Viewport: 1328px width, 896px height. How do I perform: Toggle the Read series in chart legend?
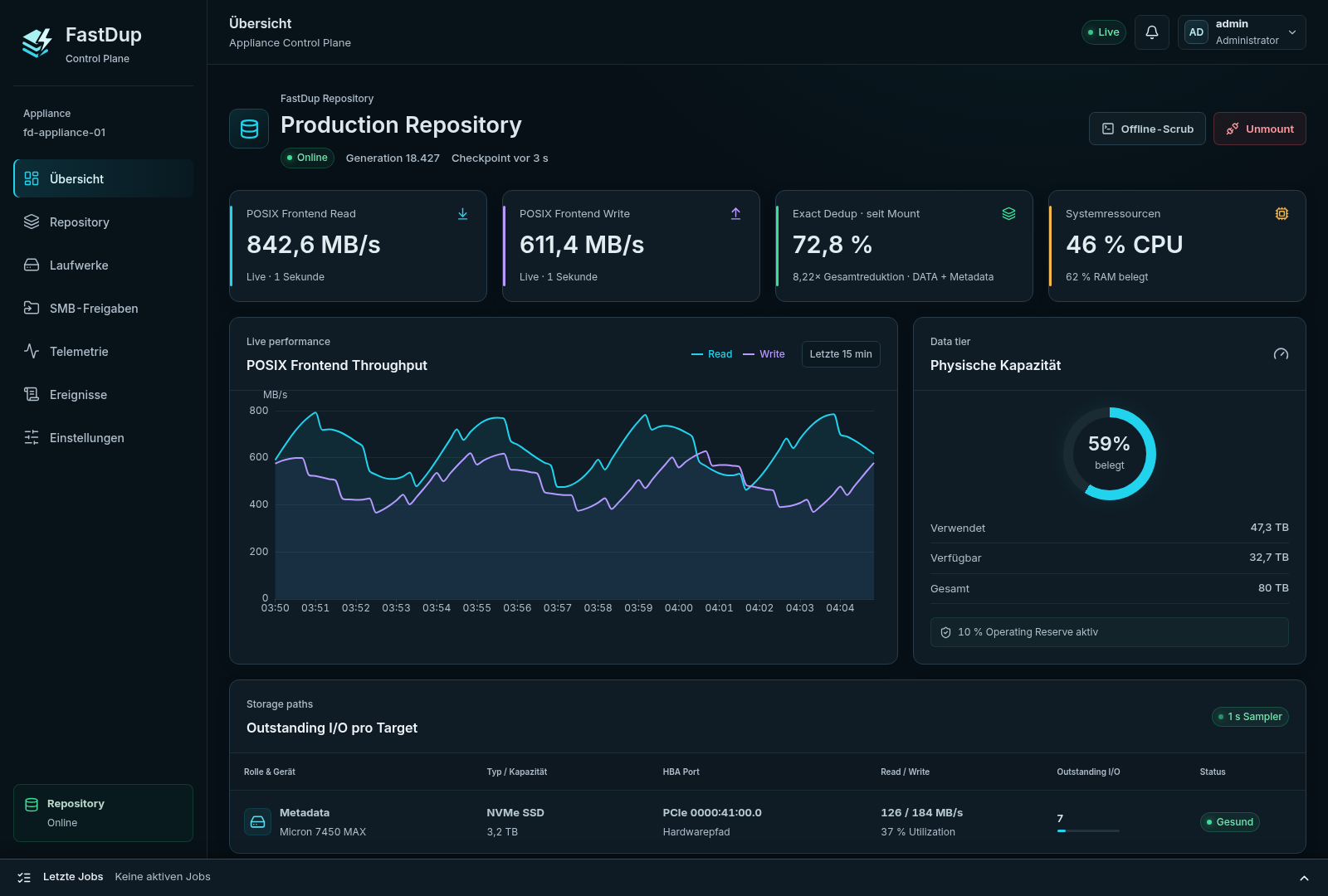pyautogui.click(x=712, y=354)
